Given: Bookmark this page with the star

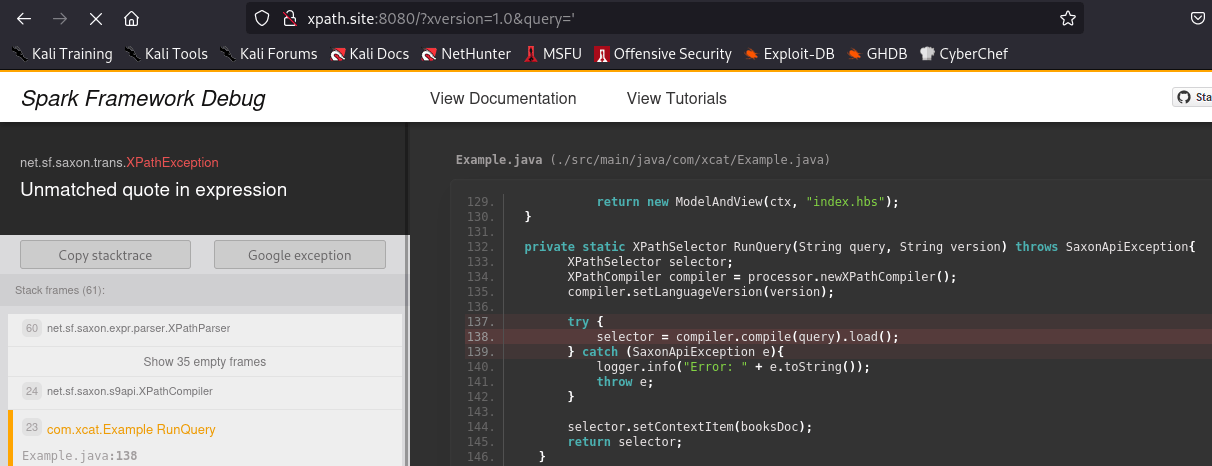Looking at the screenshot, I should tap(1068, 18).
